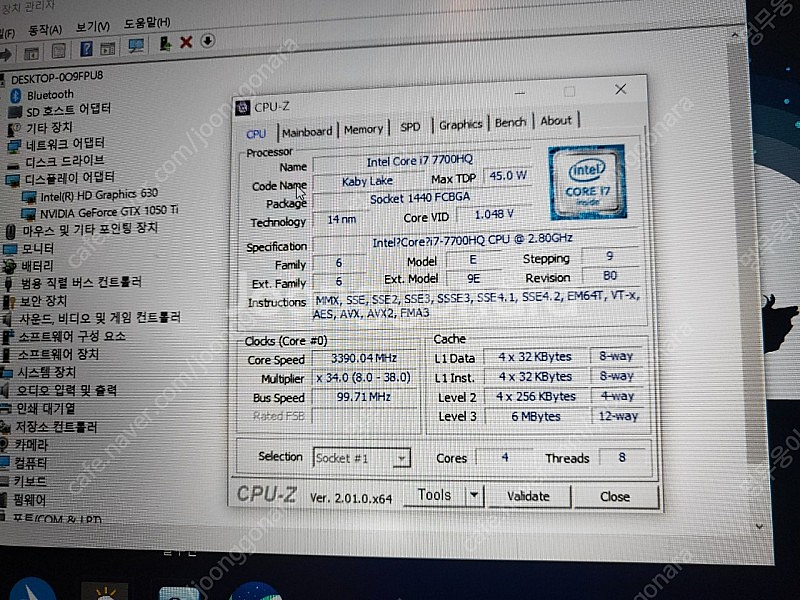This screenshot has height=600, width=800.
Task: Open the arrow dropdown next to Tools
Action: point(474,495)
